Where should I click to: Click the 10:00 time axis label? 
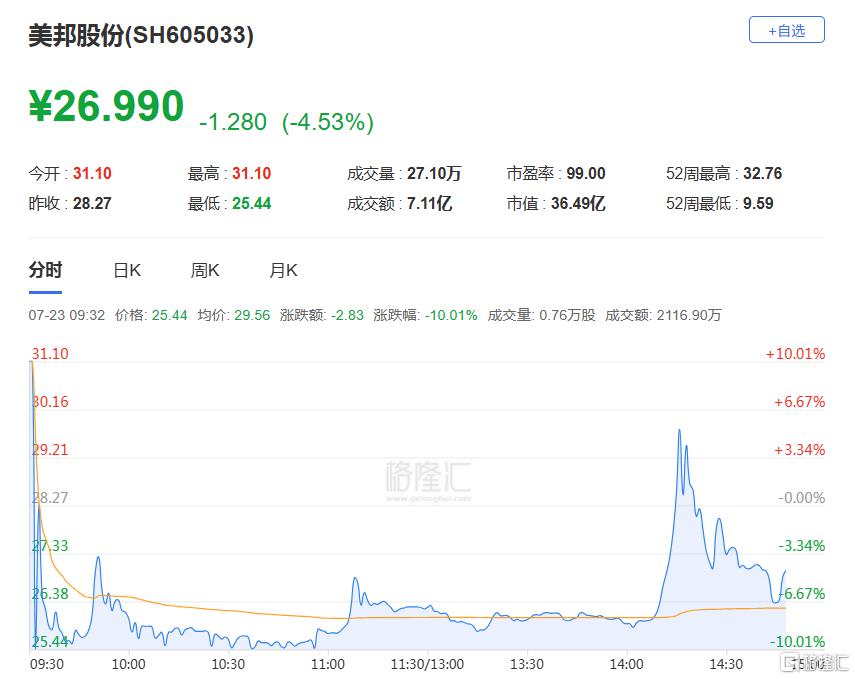(x=129, y=664)
